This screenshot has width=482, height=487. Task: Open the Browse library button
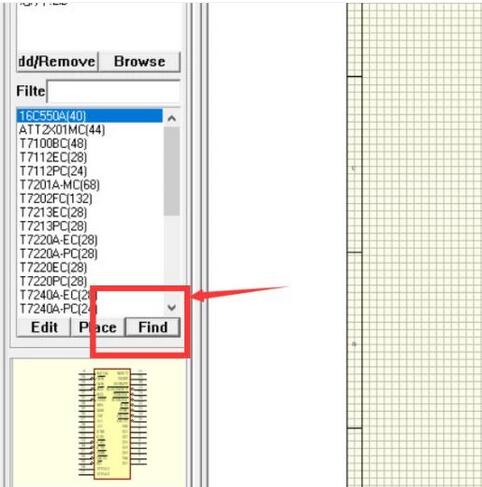[140, 62]
